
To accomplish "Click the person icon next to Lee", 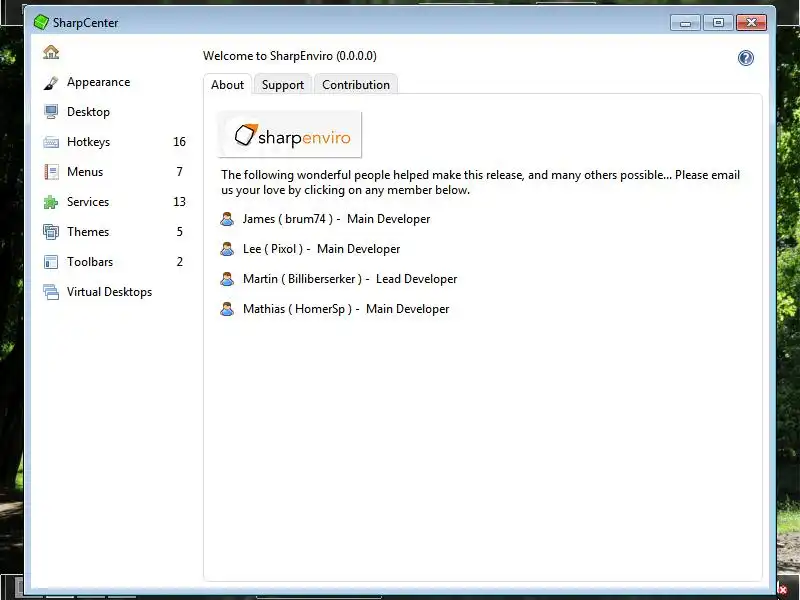I will click(227, 249).
